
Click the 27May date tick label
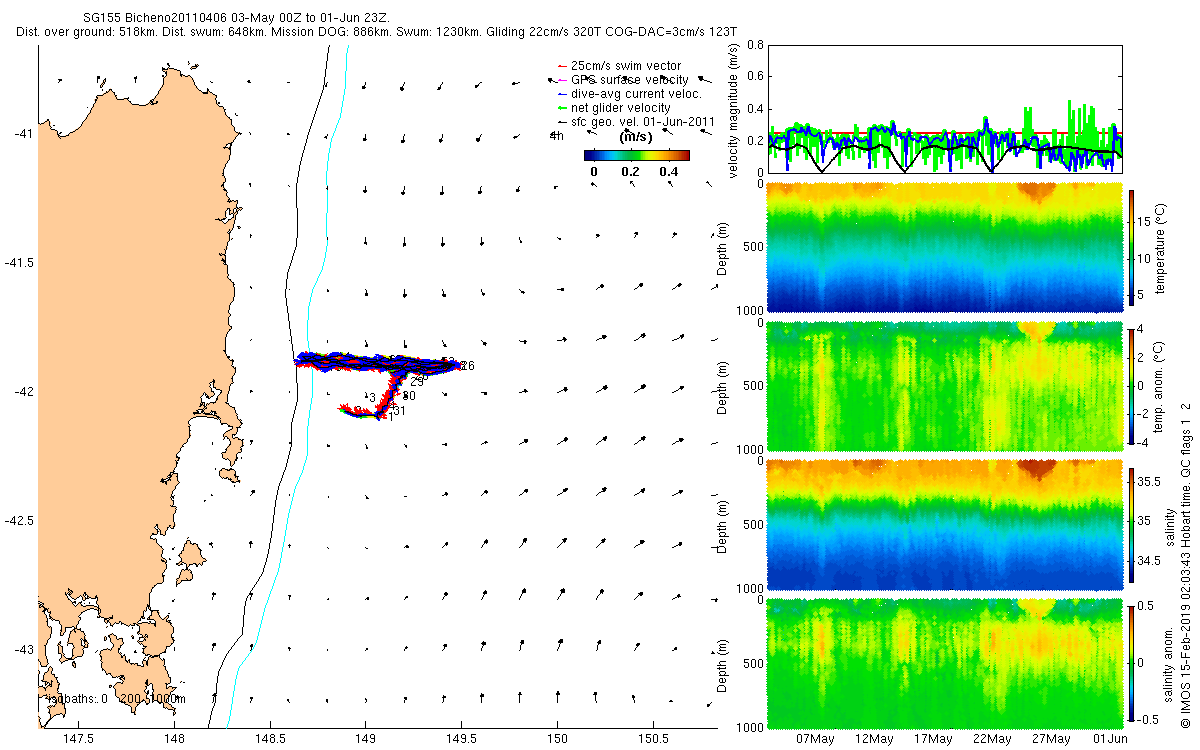[x=1051, y=738]
